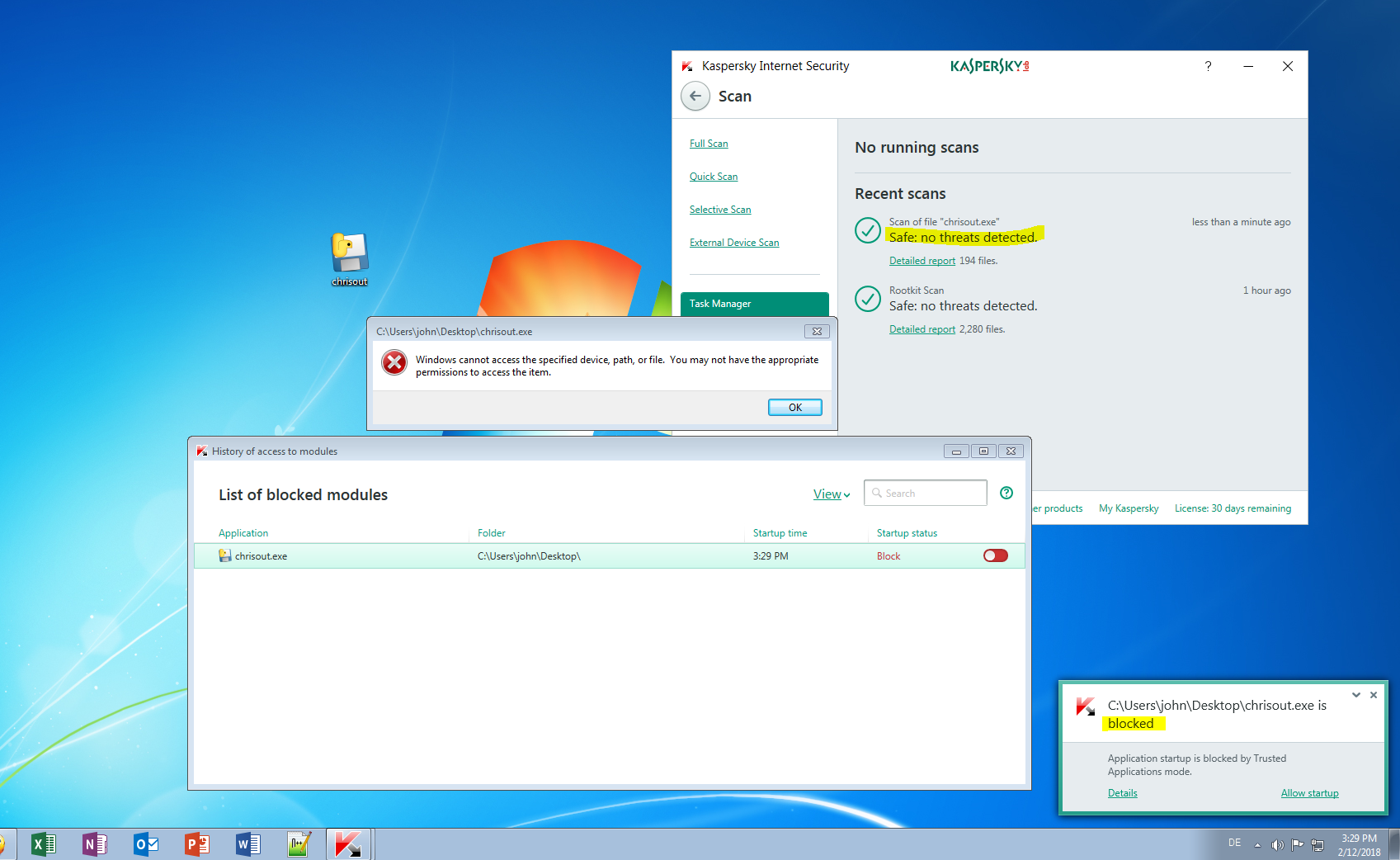
Task: Select Task Manager in Kaspersky sidebar
Action: click(755, 304)
